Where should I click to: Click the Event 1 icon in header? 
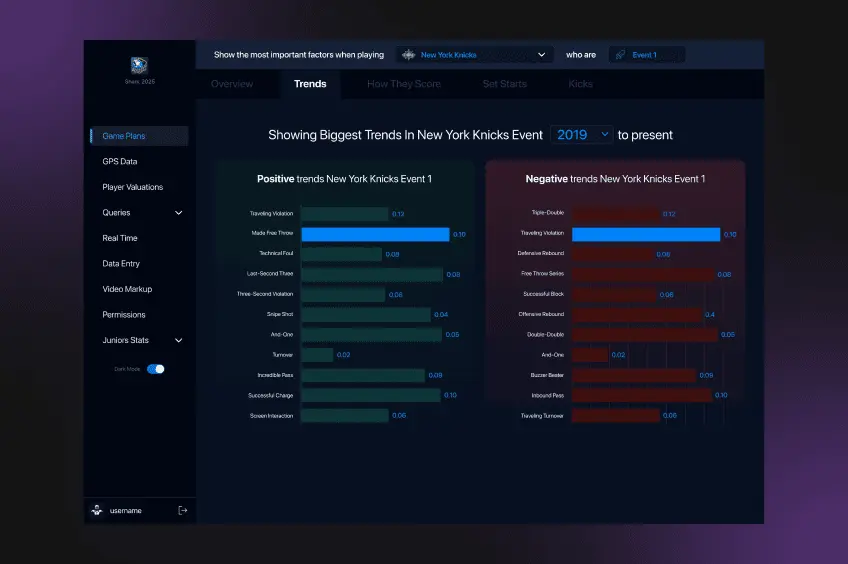619,55
